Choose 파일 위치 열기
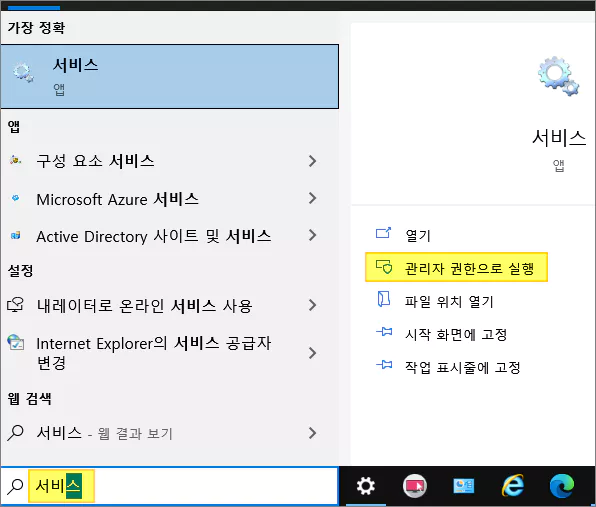Screen dimensions: 596x507 pyautogui.click(x=449, y=302)
